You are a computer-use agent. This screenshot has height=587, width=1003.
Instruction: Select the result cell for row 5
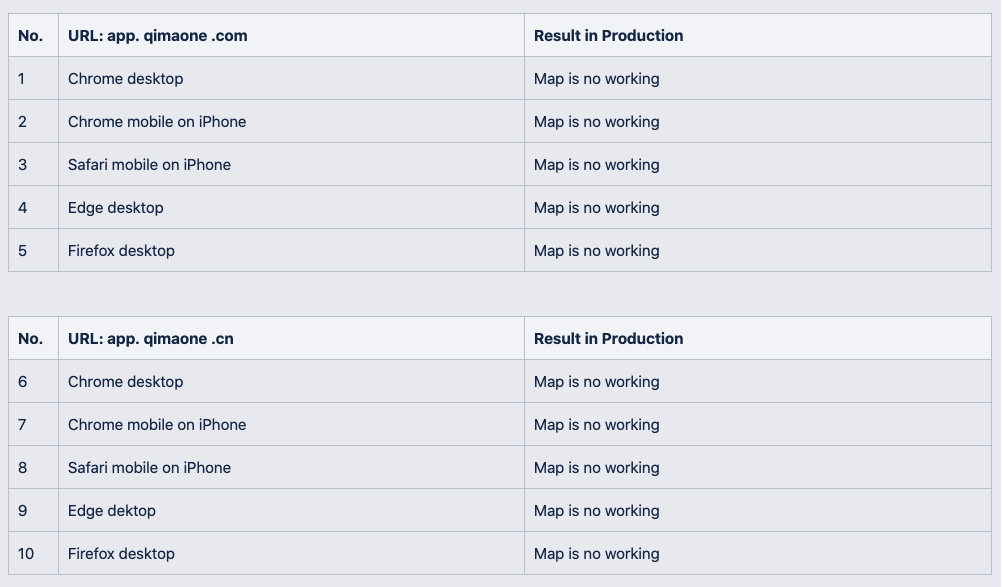[597, 251]
